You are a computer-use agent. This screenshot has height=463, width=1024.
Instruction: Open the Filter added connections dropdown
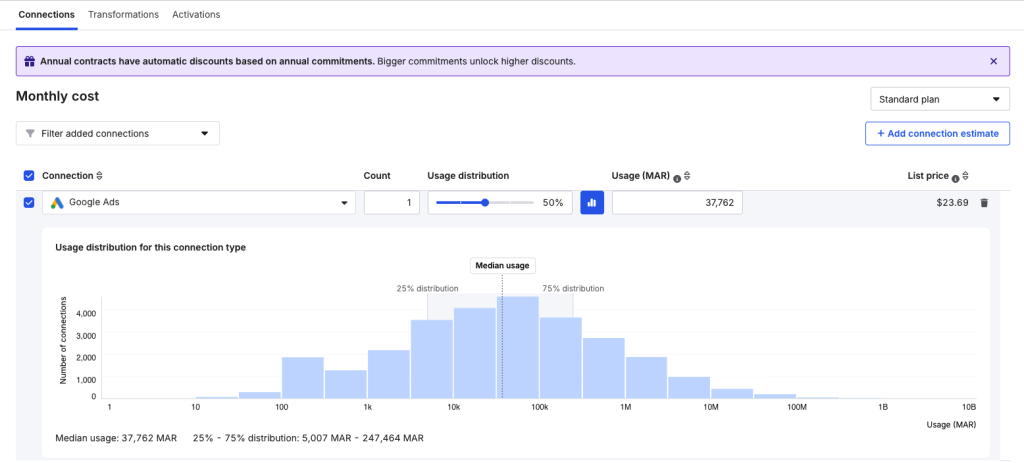[x=118, y=133]
